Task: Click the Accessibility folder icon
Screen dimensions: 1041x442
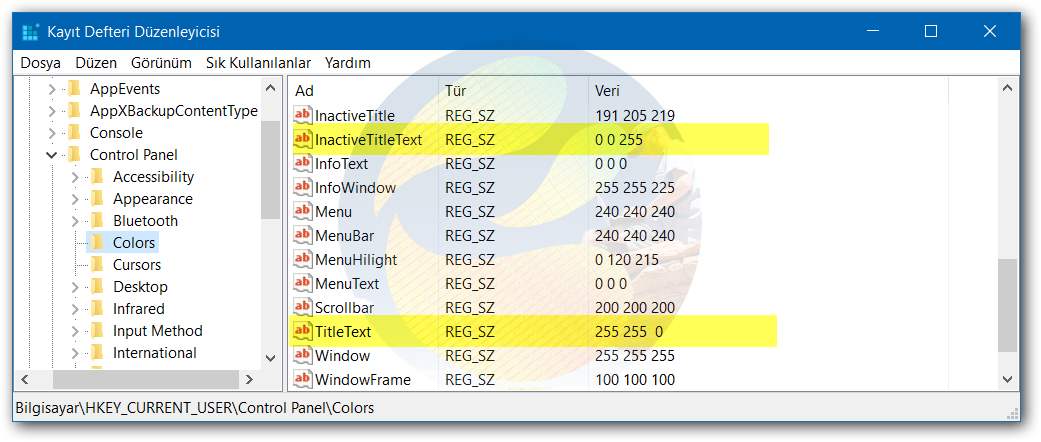Action: pyautogui.click(x=98, y=177)
